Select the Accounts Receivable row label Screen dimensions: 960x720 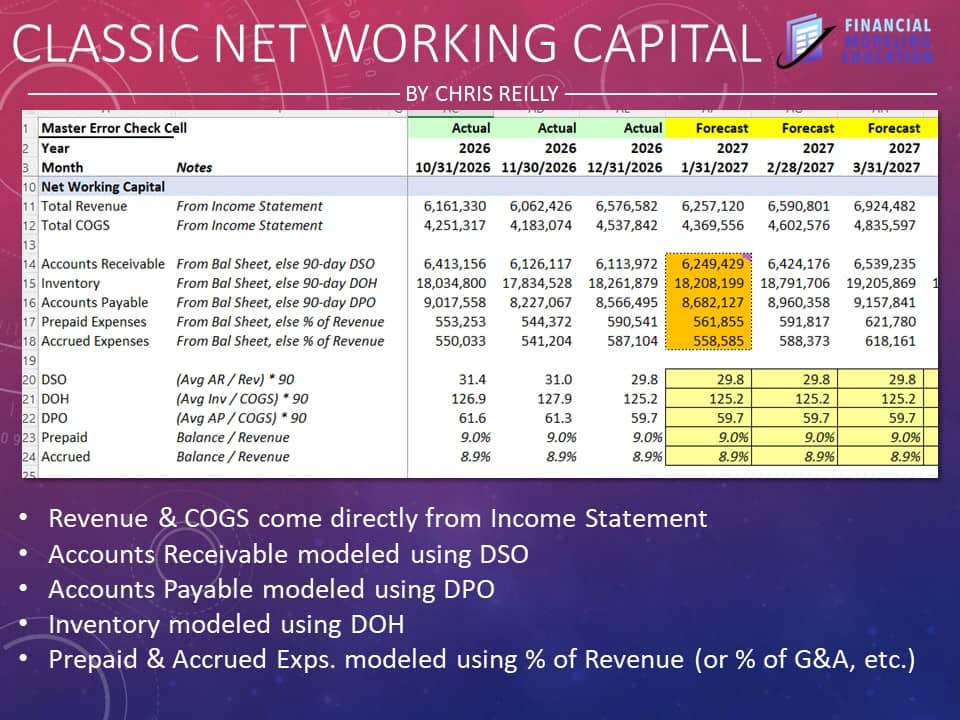(x=103, y=264)
